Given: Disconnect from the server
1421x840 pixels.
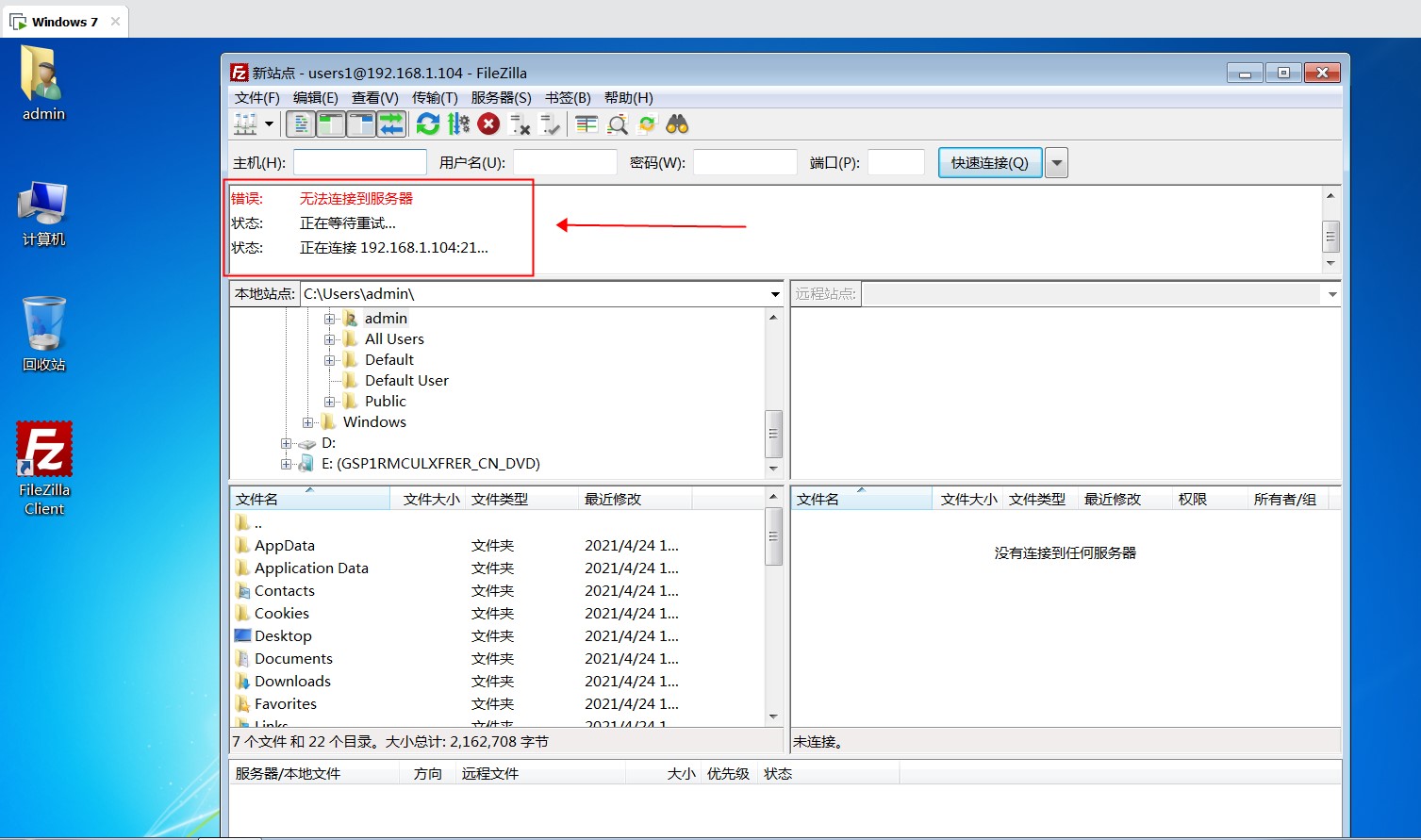Looking at the screenshot, I should click(520, 124).
